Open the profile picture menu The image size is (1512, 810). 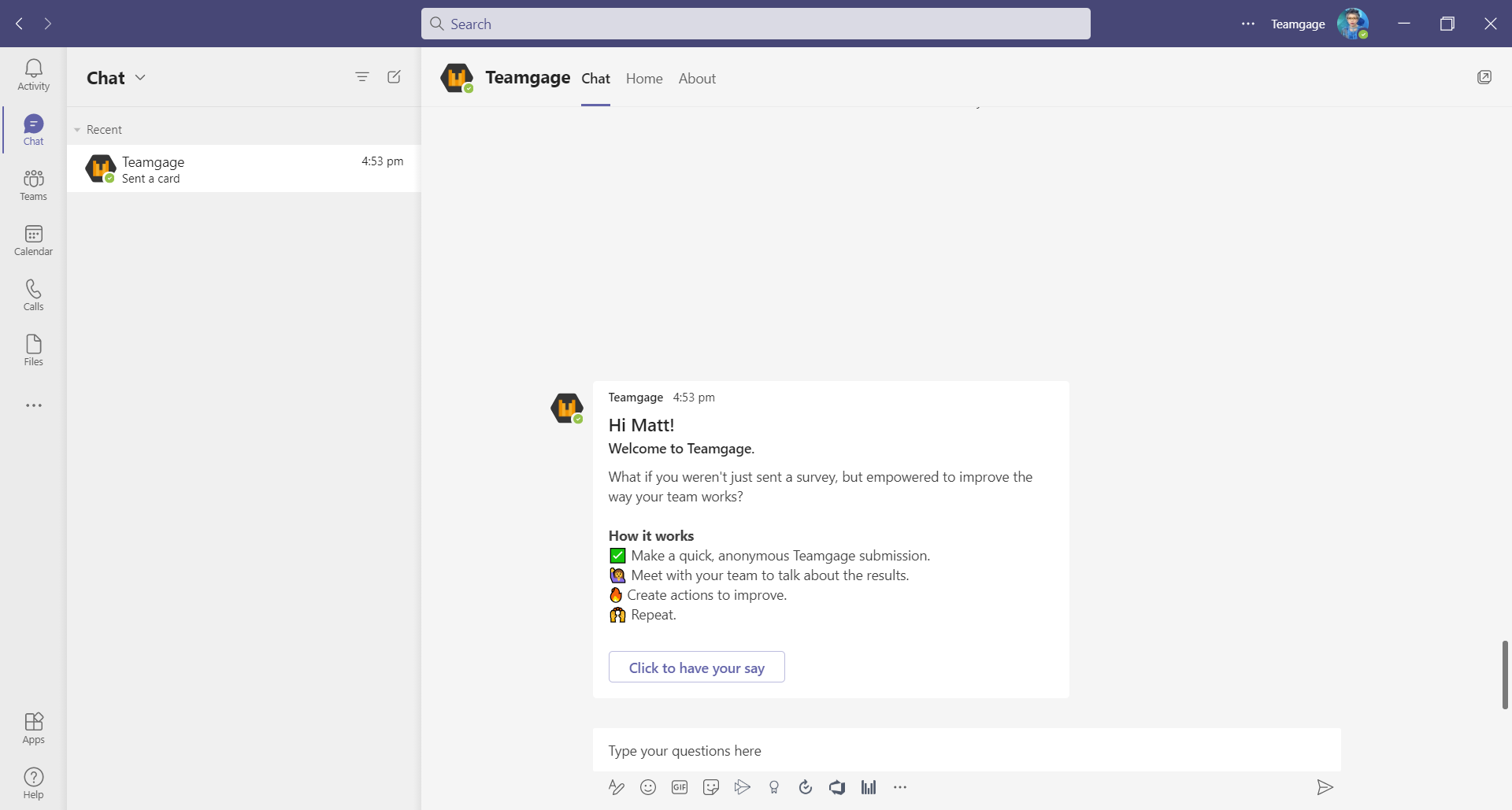[x=1353, y=24]
